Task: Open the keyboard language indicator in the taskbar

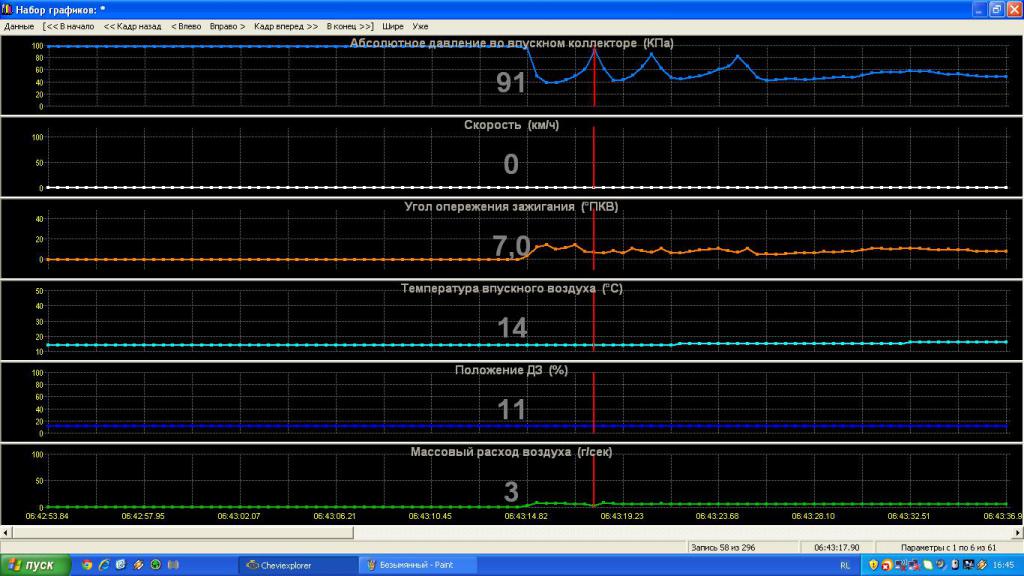Action: (x=846, y=565)
